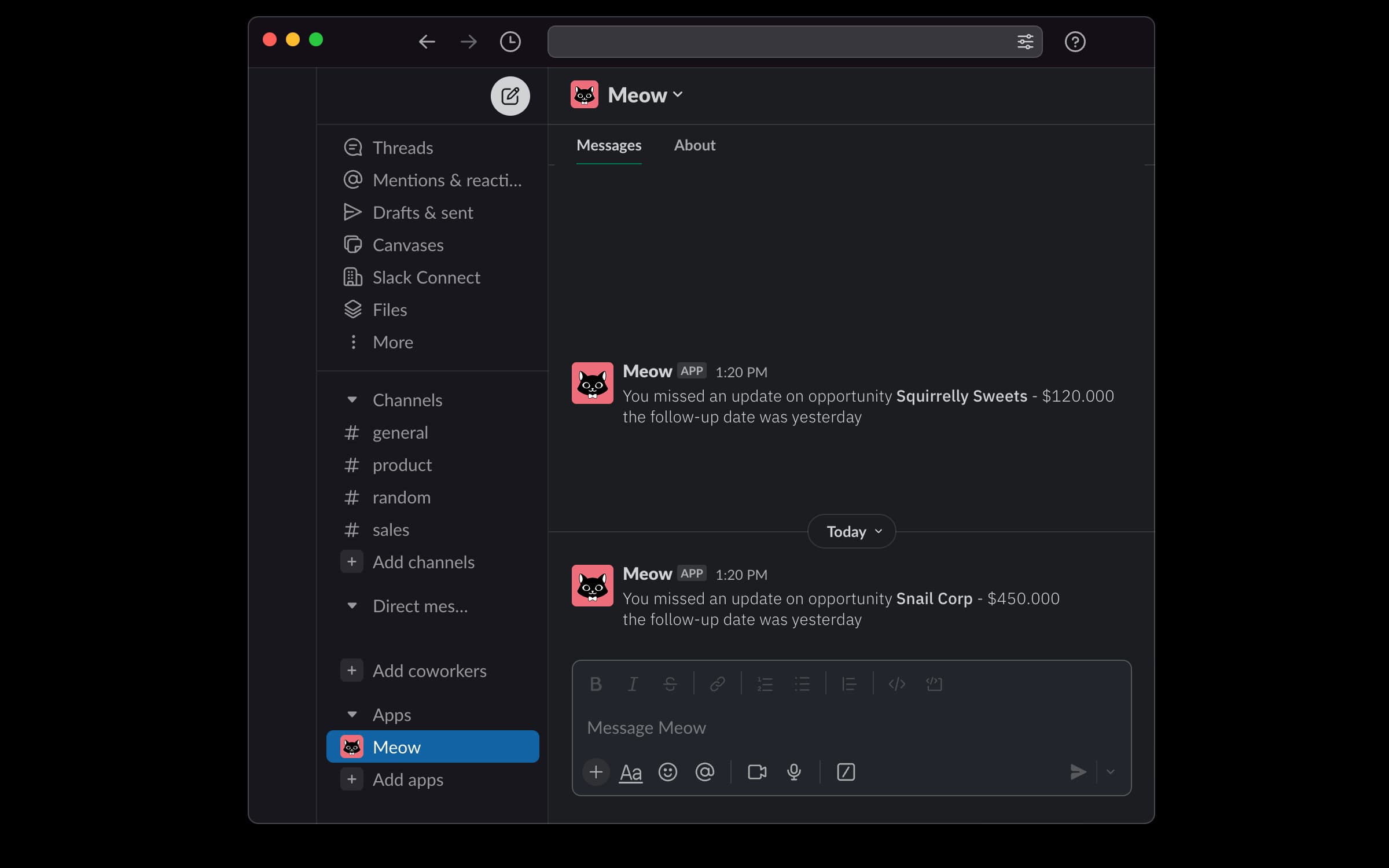The width and height of the screenshot is (1389, 868).
Task: Open the product channel
Action: pyautogui.click(x=432, y=465)
